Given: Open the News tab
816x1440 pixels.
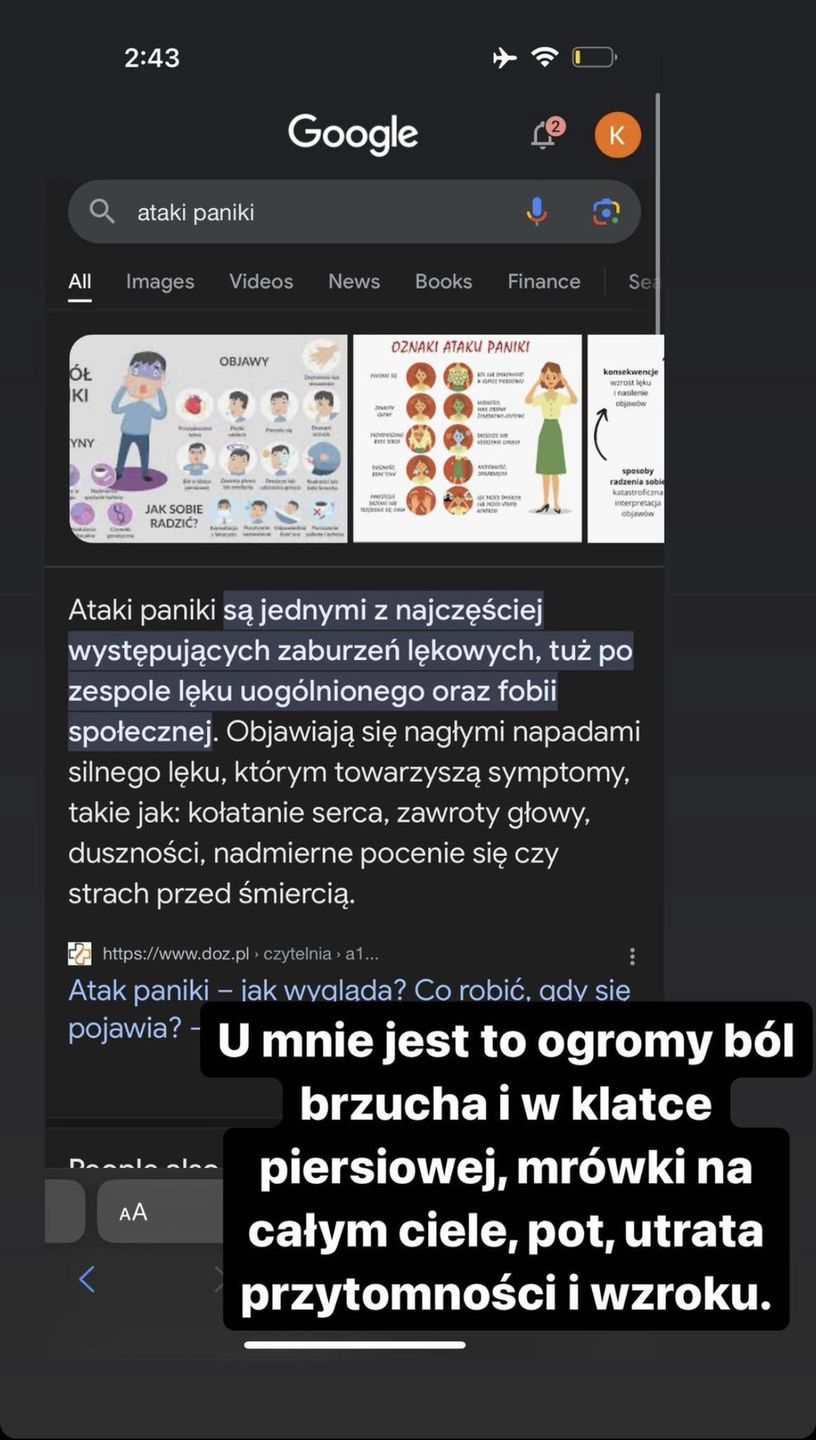Looking at the screenshot, I should 354,282.
